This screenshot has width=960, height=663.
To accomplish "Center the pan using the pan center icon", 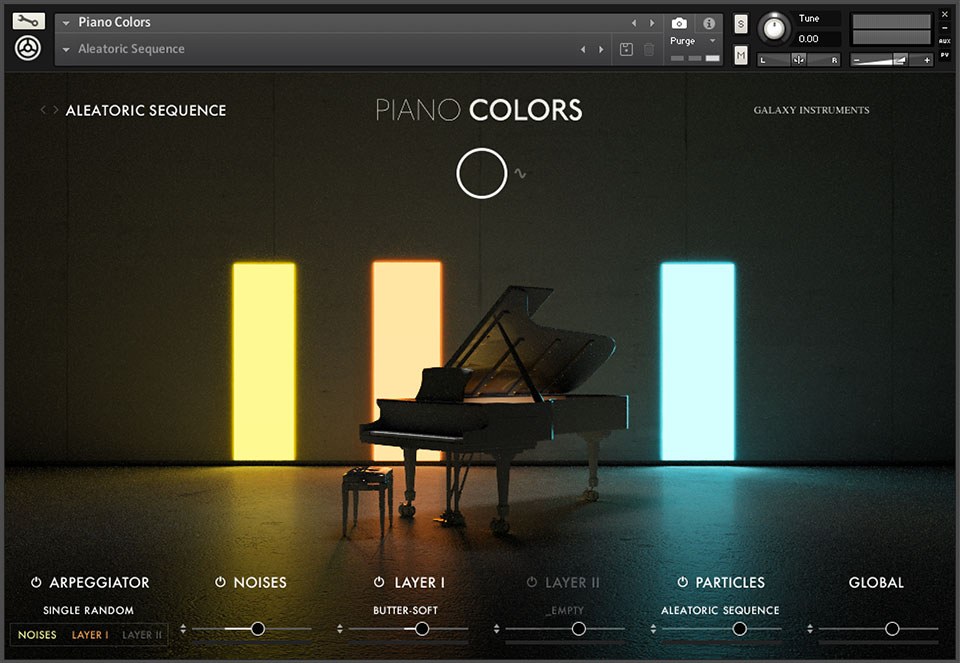I will [798, 59].
